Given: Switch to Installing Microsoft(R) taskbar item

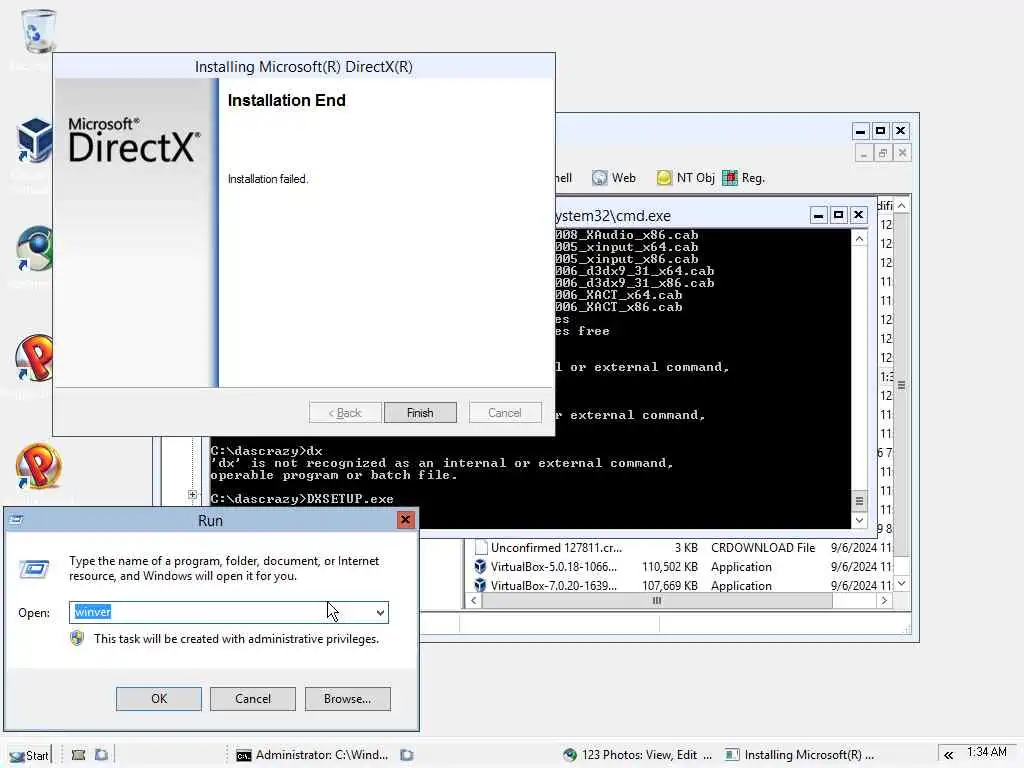Looking at the screenshot, I should pyautogui.click(x=800, y=755).
